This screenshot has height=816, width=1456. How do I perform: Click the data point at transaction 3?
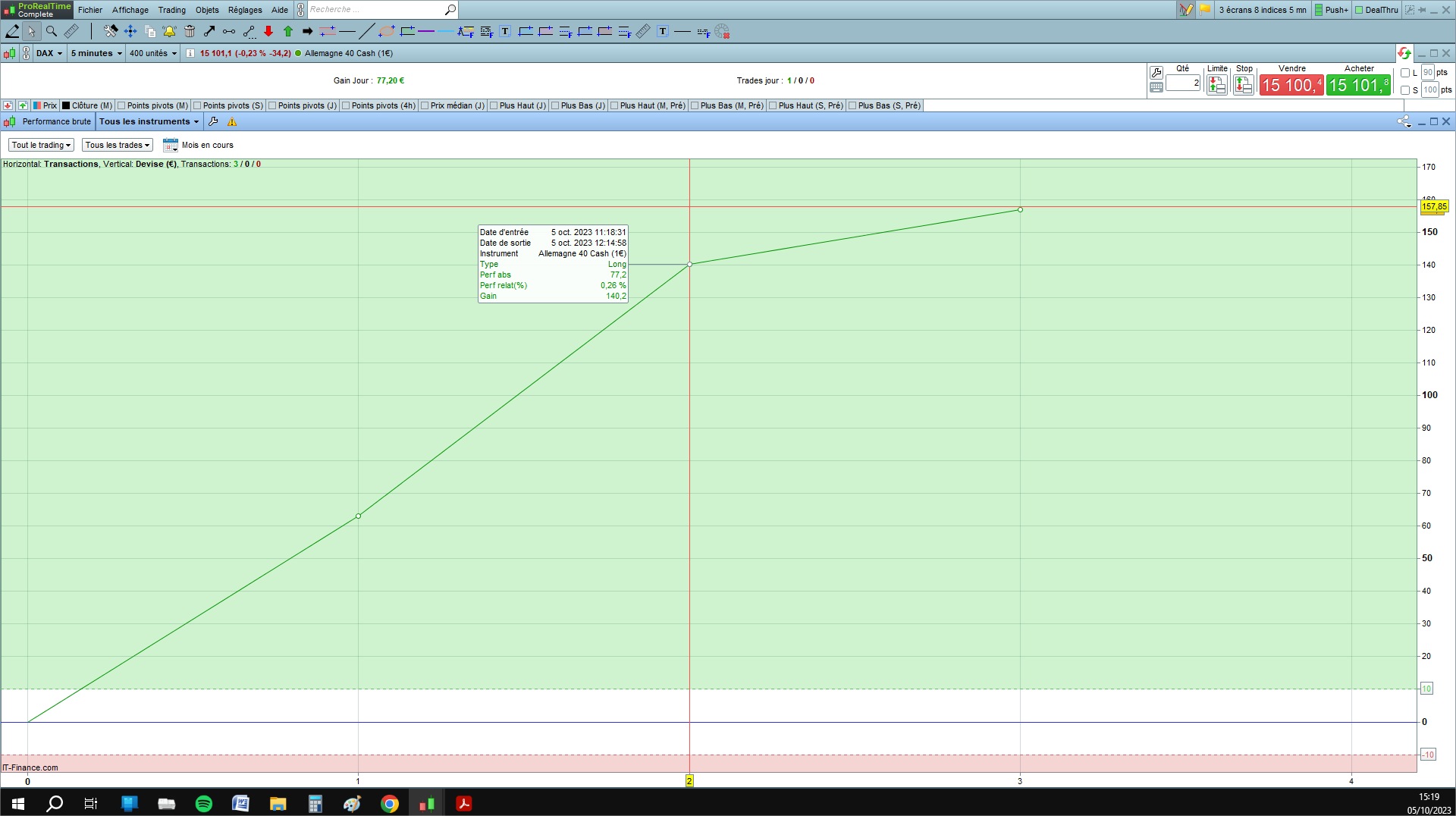pos(1020,209)
